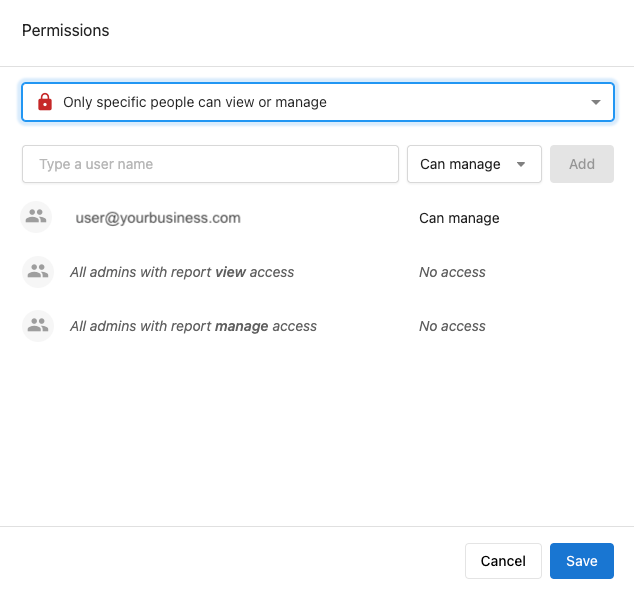Open the visibility dropdown arrow
Image resolution: width=634 pixels, height=592 pixels.
point(596,102)
